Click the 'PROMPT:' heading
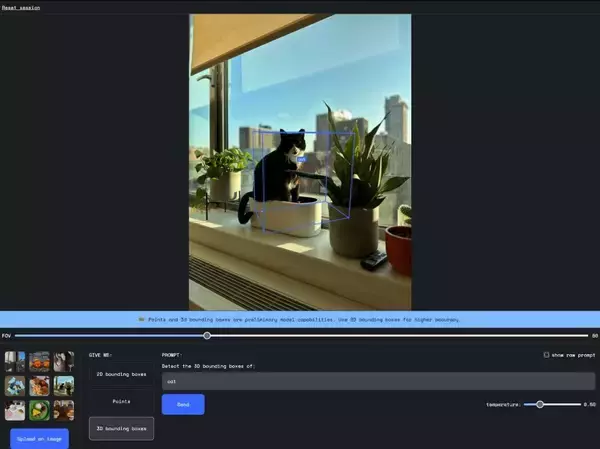Screen dimensions: 600x449 (172, 355)
